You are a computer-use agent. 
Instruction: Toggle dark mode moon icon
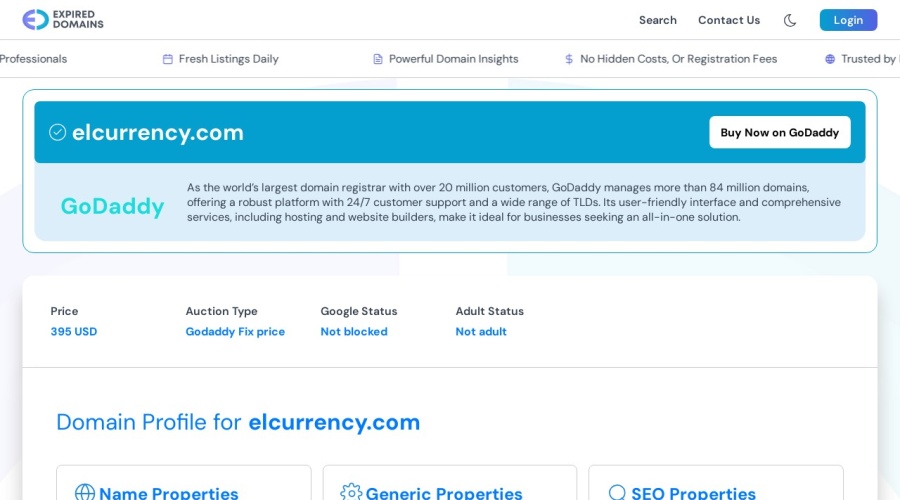790,21
